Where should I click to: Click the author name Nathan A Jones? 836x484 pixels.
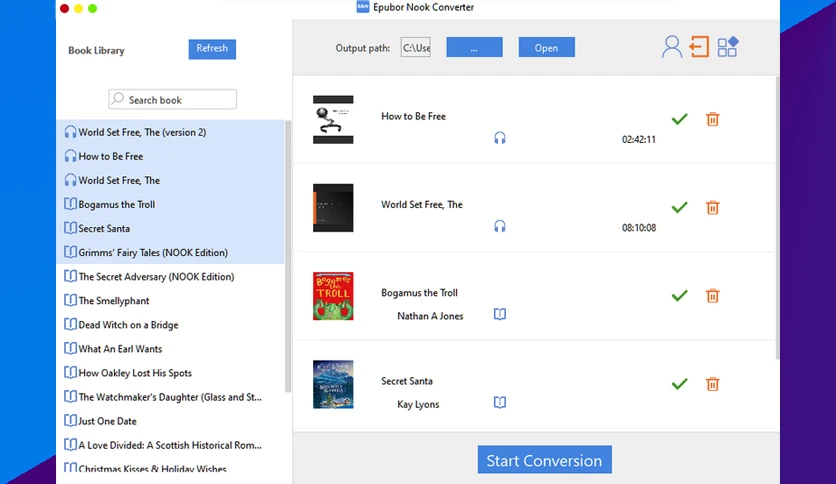pos(430,316)
